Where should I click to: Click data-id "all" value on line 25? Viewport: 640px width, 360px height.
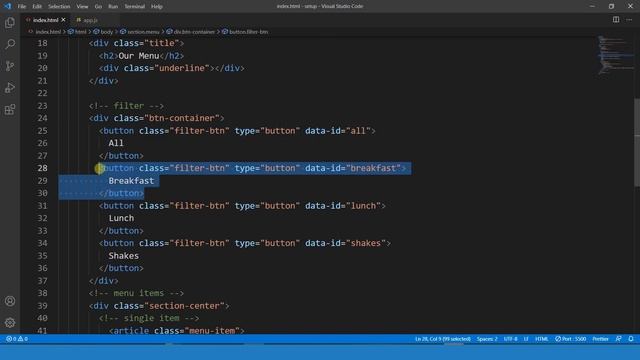coord(358,131)
